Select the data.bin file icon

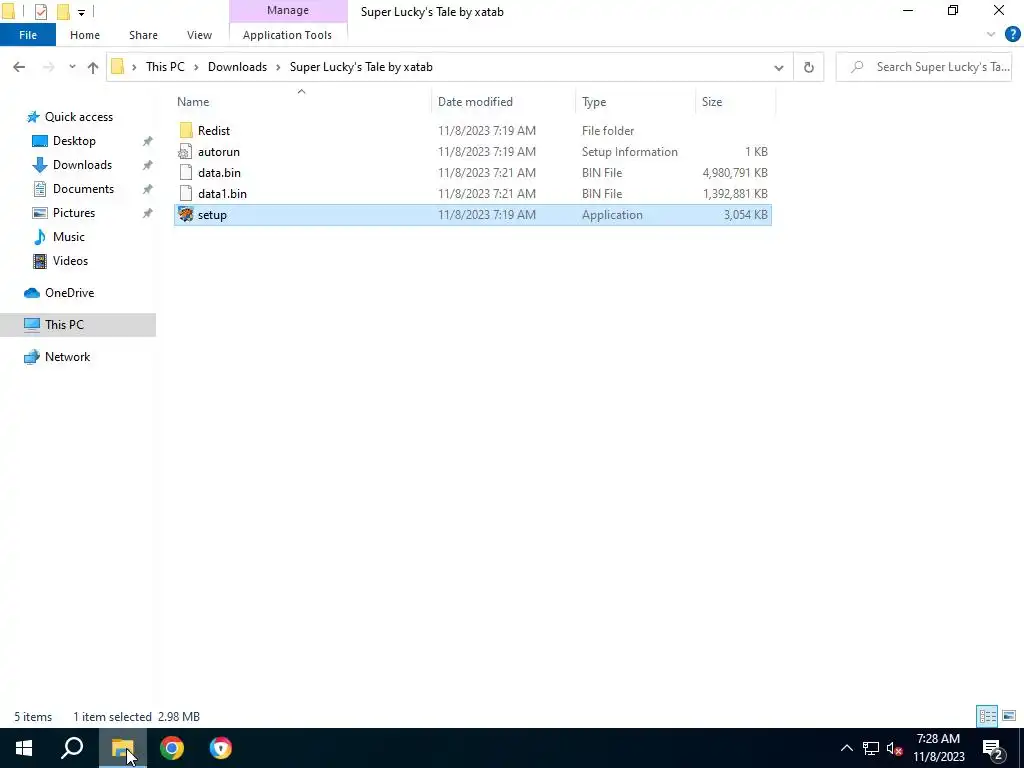point(186,172)
